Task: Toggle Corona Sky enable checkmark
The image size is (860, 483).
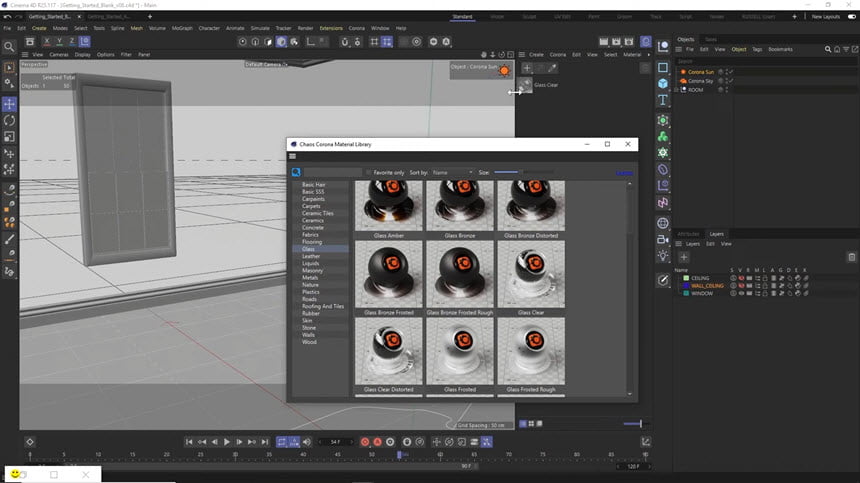Action: (731, 81)
